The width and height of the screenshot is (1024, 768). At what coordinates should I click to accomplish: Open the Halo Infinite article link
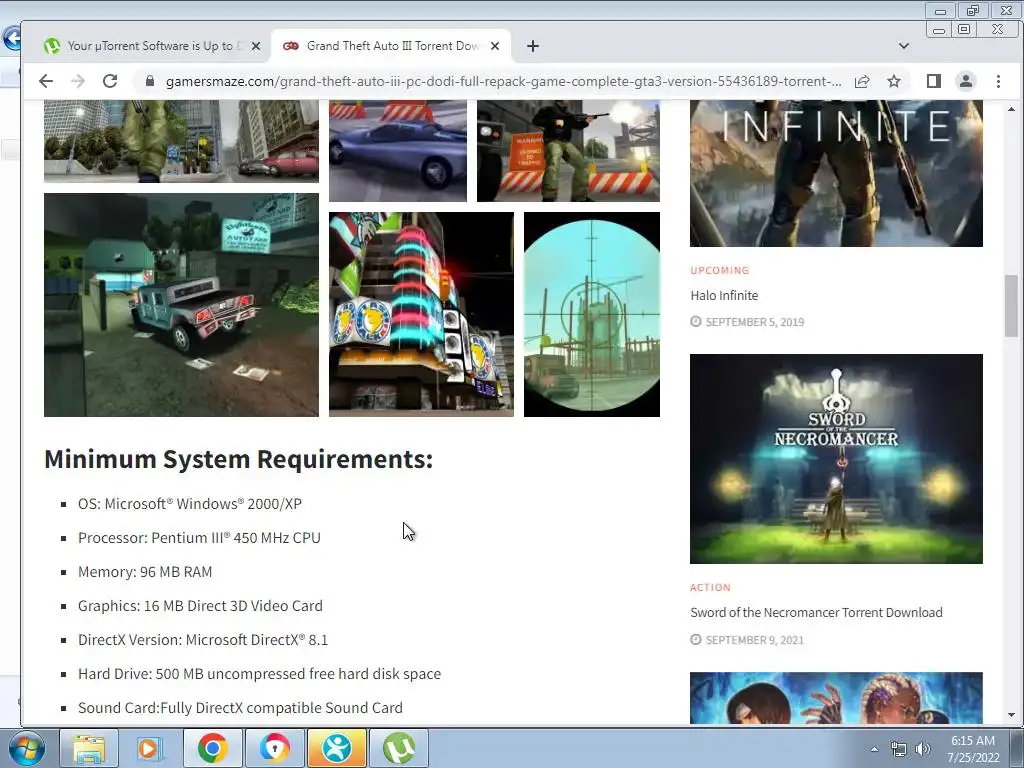(x=724, y=295)
